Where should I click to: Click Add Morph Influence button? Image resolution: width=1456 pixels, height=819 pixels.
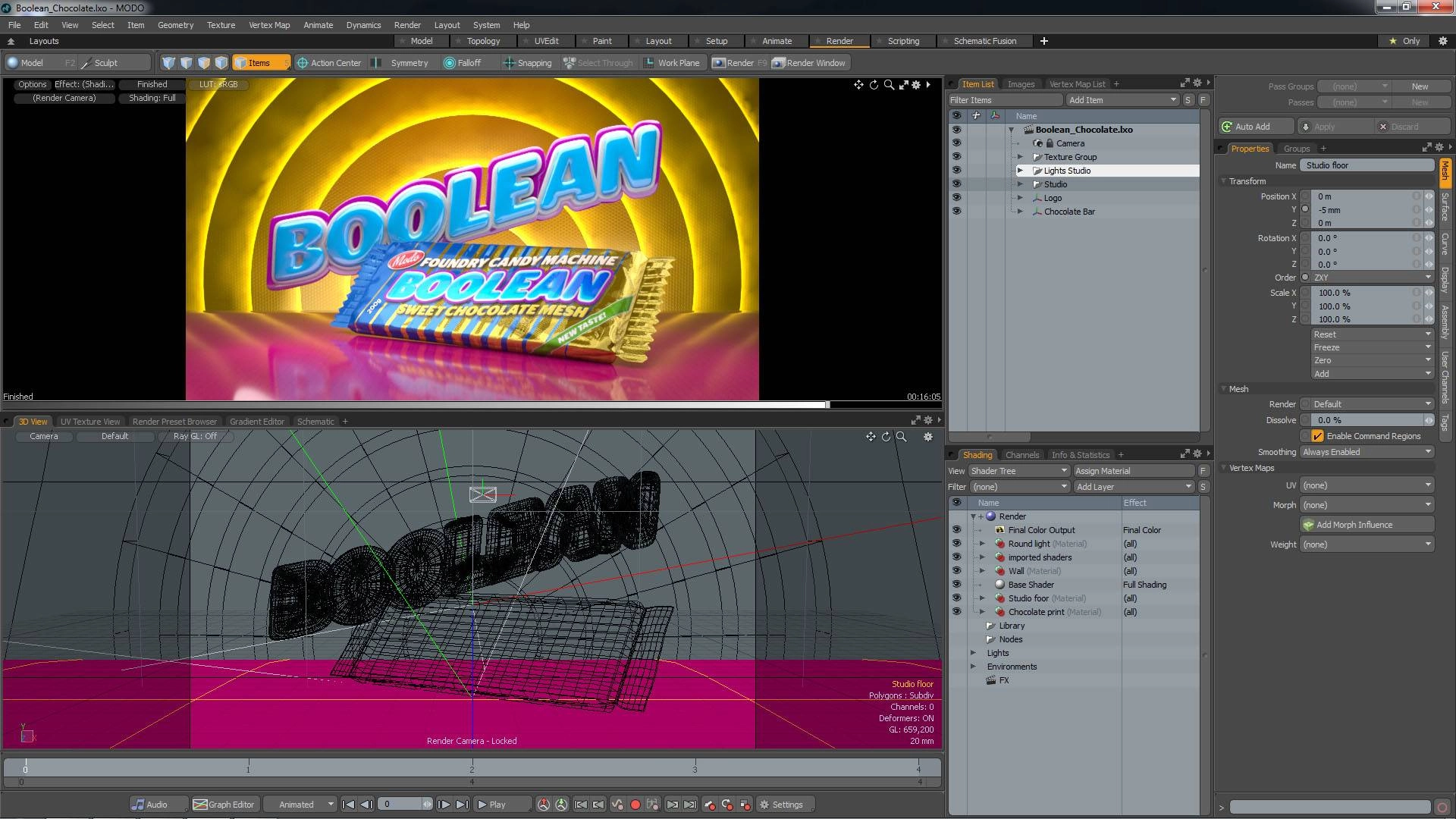1367,525
